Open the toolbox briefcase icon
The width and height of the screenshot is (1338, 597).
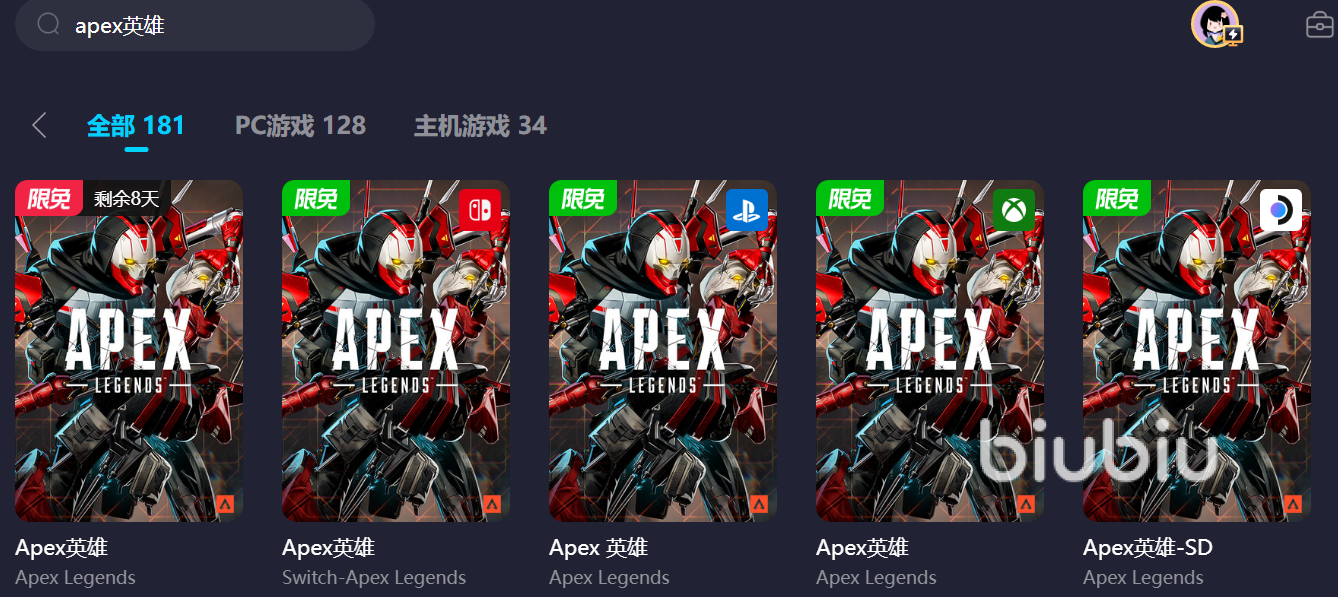[1320, 24]
